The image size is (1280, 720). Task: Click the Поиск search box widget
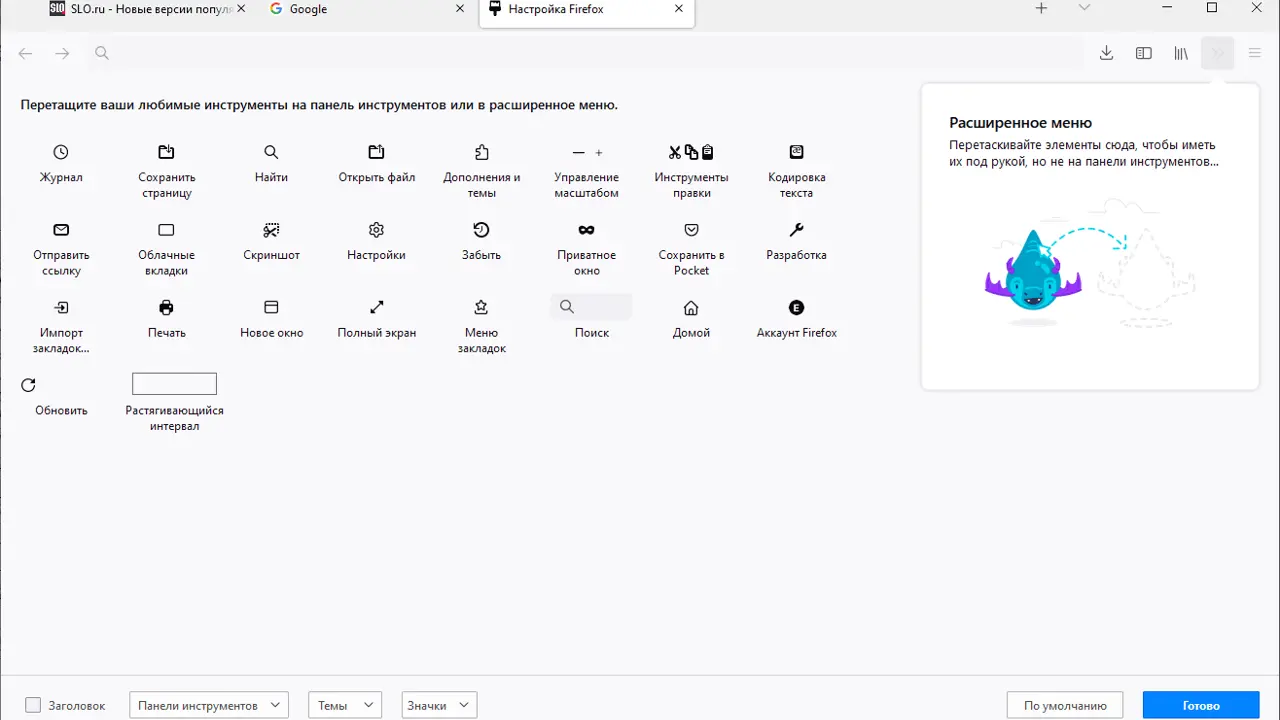tap(591, 307)
